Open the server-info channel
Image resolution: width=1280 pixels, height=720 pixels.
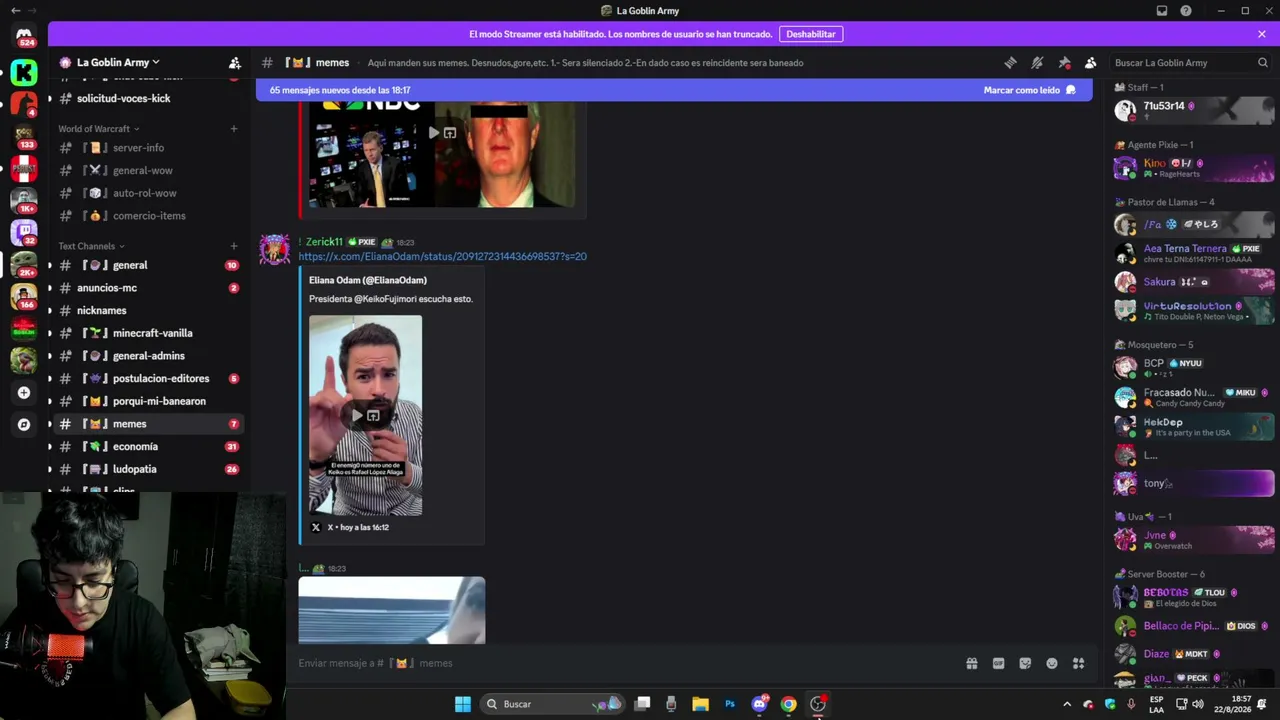click(150, 148)
